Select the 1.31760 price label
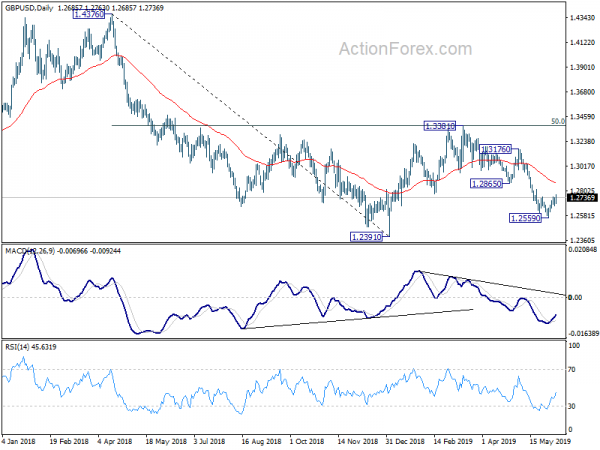Viewport: 600px width, 450px height. [x=496, y=149]
